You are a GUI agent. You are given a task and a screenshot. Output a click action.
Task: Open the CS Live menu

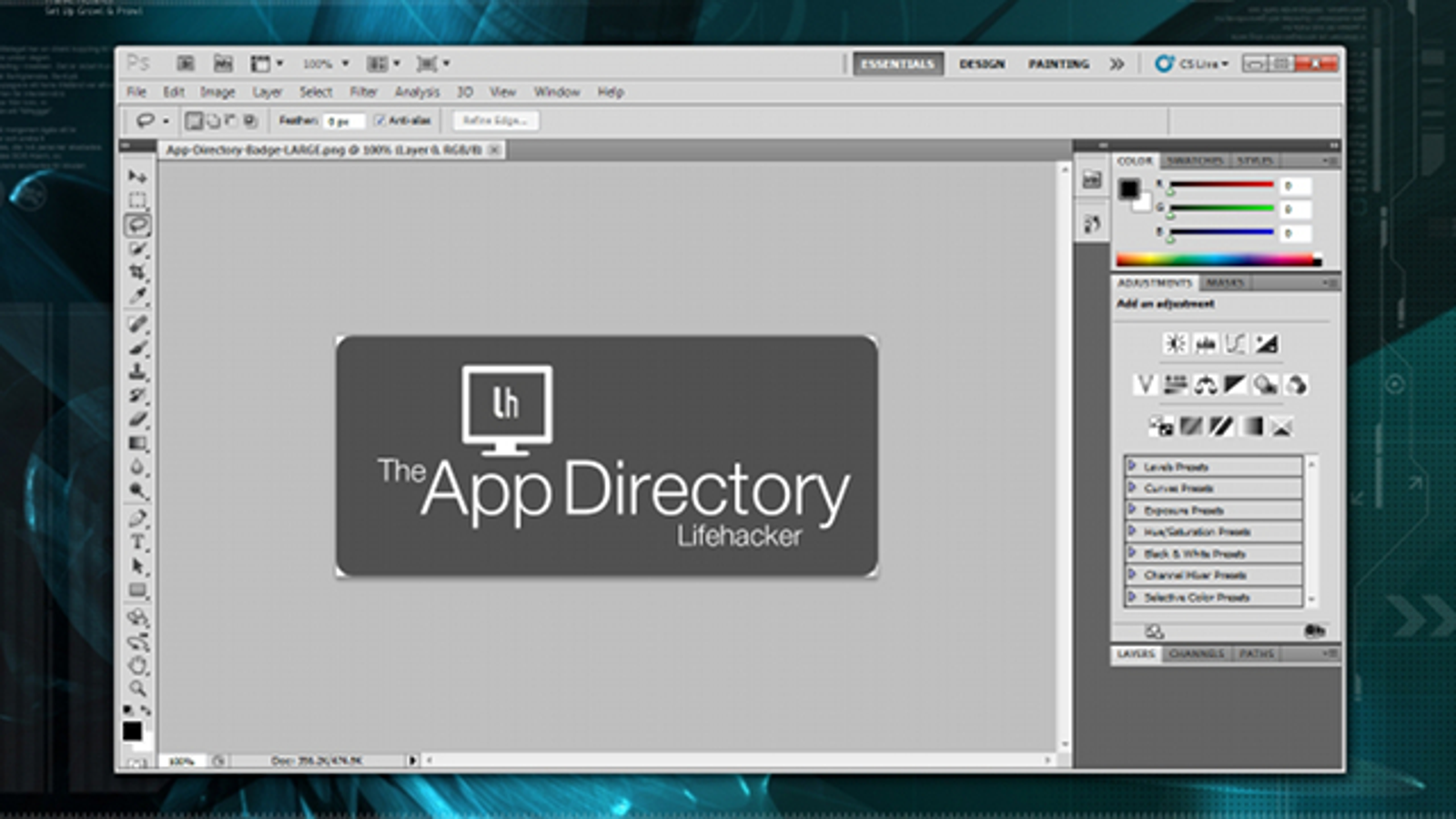(1192, 64)
